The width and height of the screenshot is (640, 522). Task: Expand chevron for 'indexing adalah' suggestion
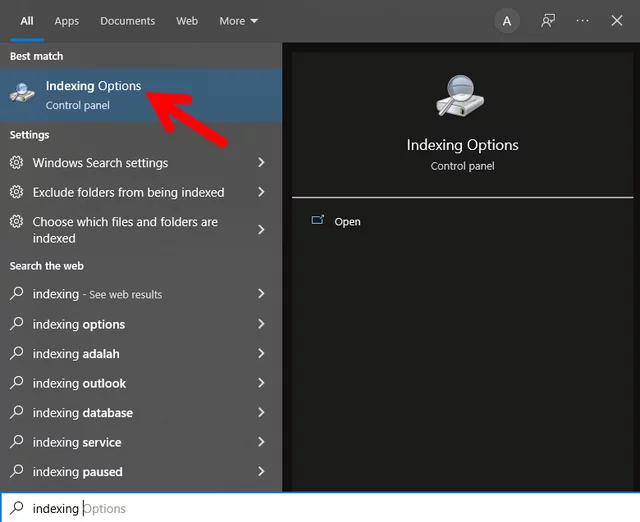tap(261, 353)
